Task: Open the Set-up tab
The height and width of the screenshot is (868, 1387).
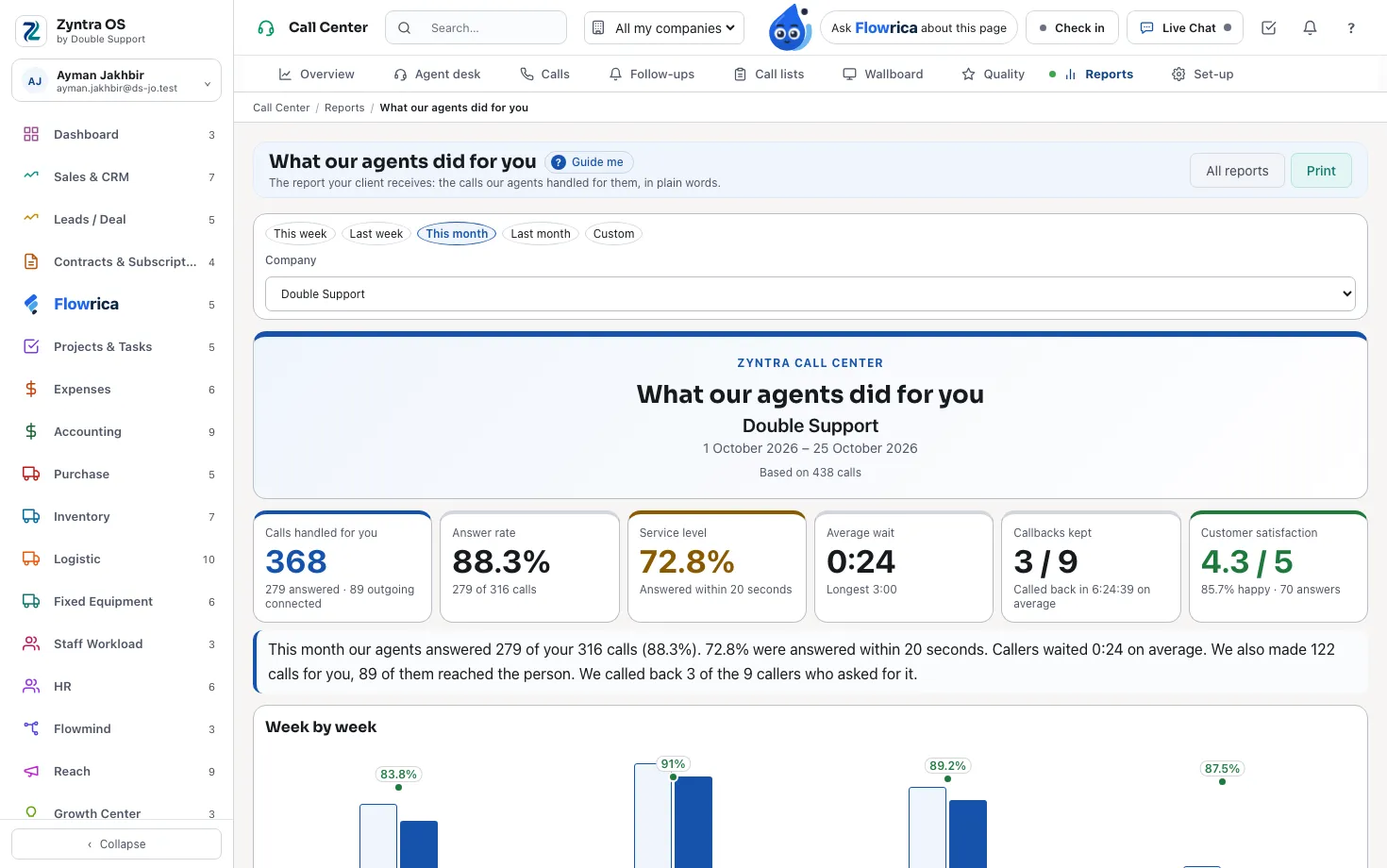Action: (1202, 74)
